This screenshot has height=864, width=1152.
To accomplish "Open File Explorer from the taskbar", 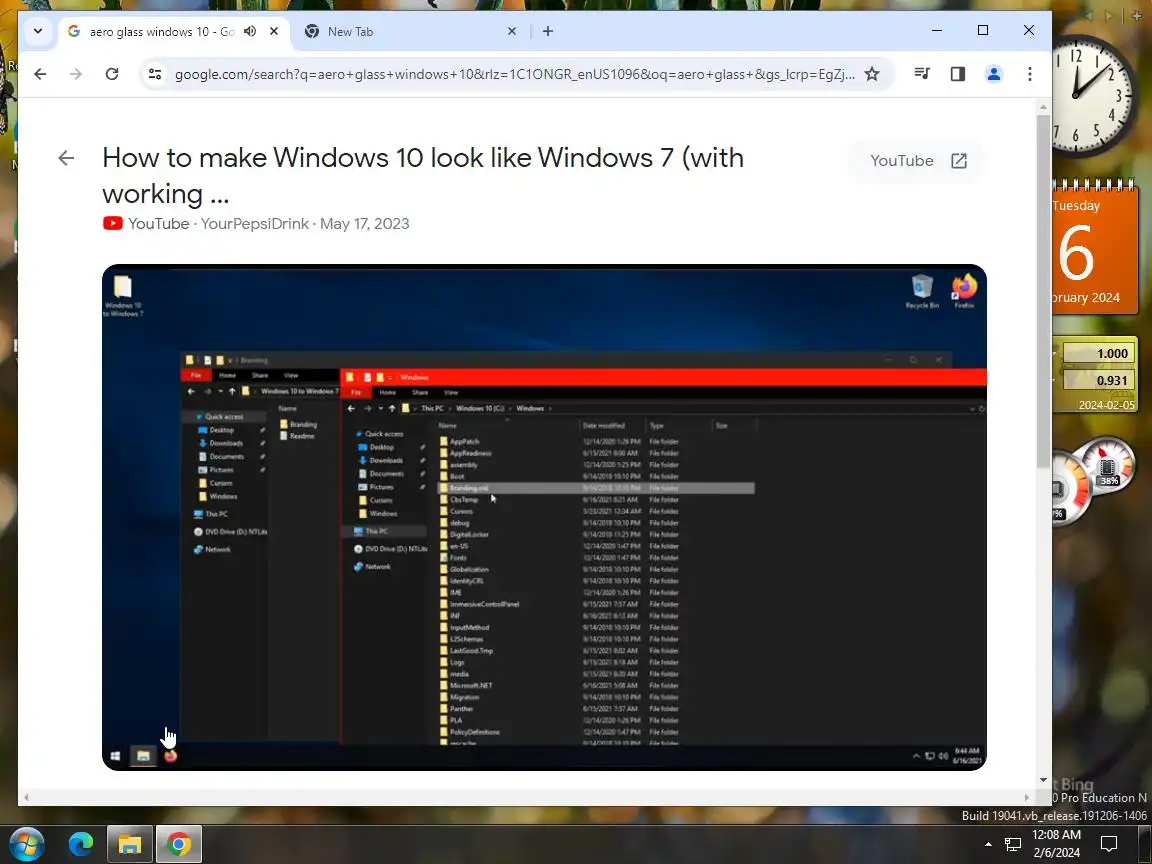I will coord(130,844).
